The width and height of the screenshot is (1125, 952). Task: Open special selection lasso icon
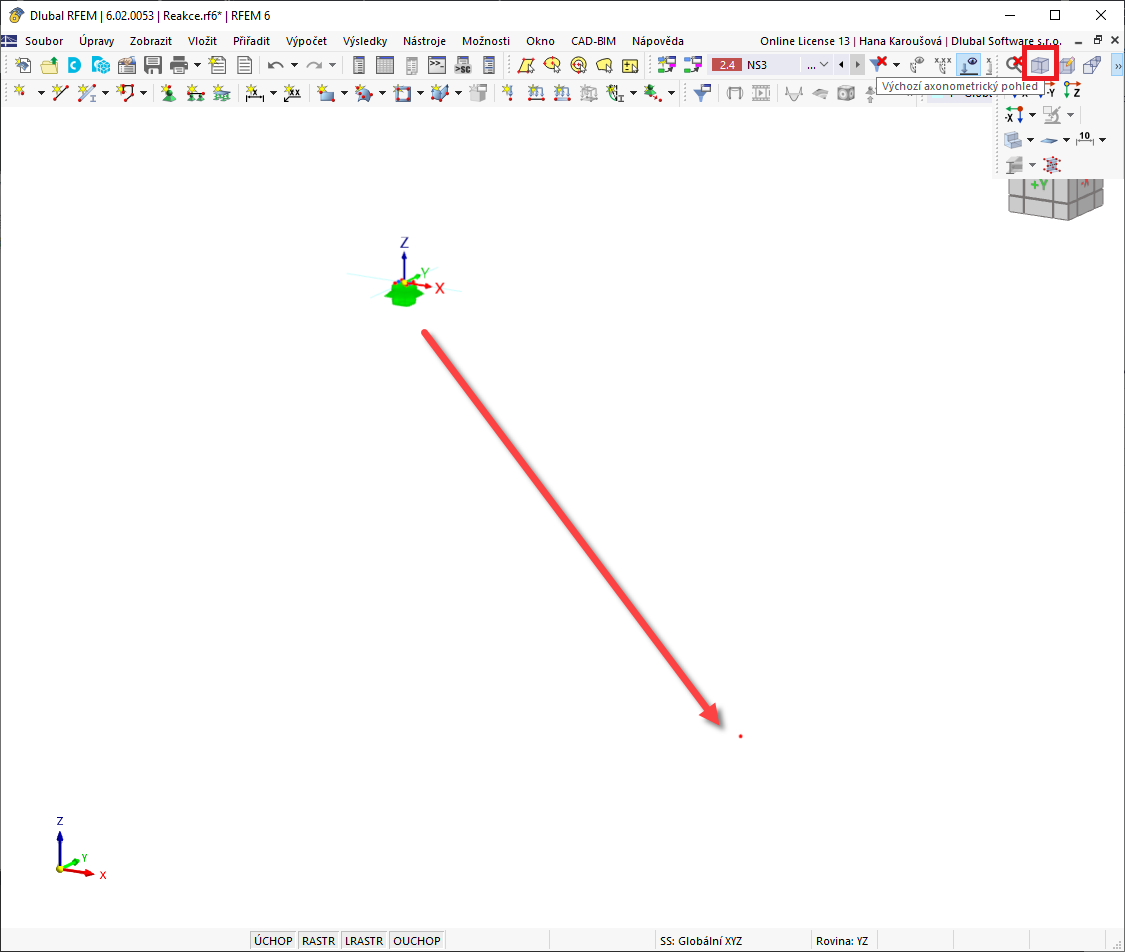pyautogui.click(x=604, y=65)
